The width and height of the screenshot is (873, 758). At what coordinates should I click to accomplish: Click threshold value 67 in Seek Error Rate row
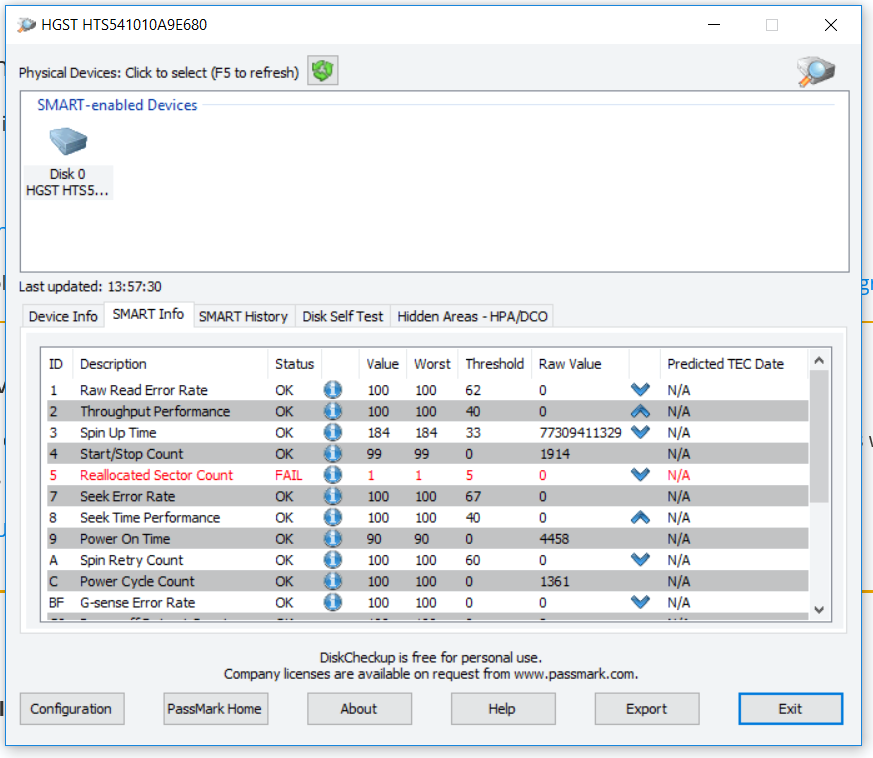pos(473,496)
